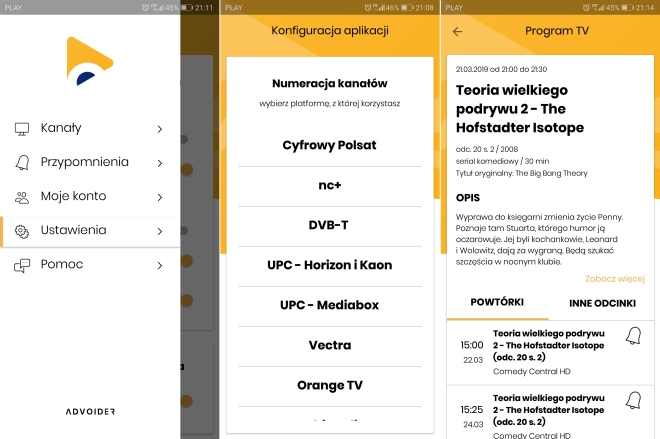
Task: Click the TV monitor icon beside Kanały
Action: 22,128
